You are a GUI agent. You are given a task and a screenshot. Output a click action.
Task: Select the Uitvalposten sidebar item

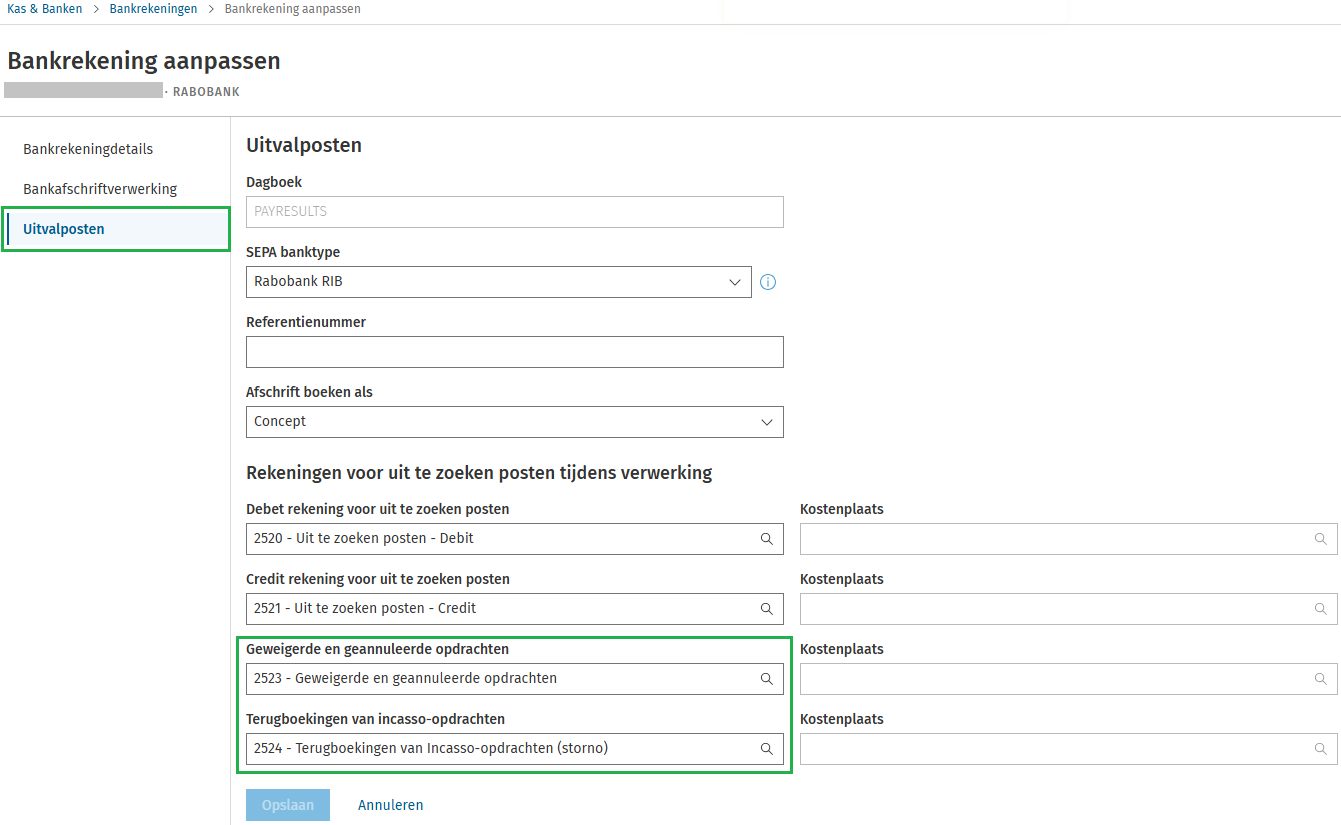tap(64, 229)
